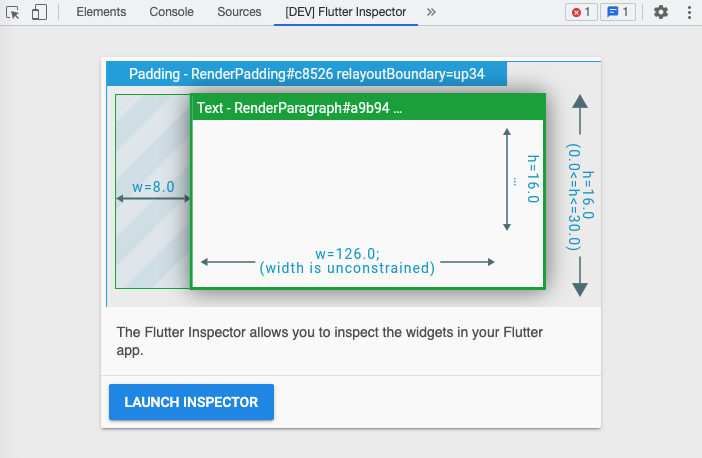This screenshot has height=458, width=702.
Task: Click the w=8.0 padding label
Action: tap(153, 187)
